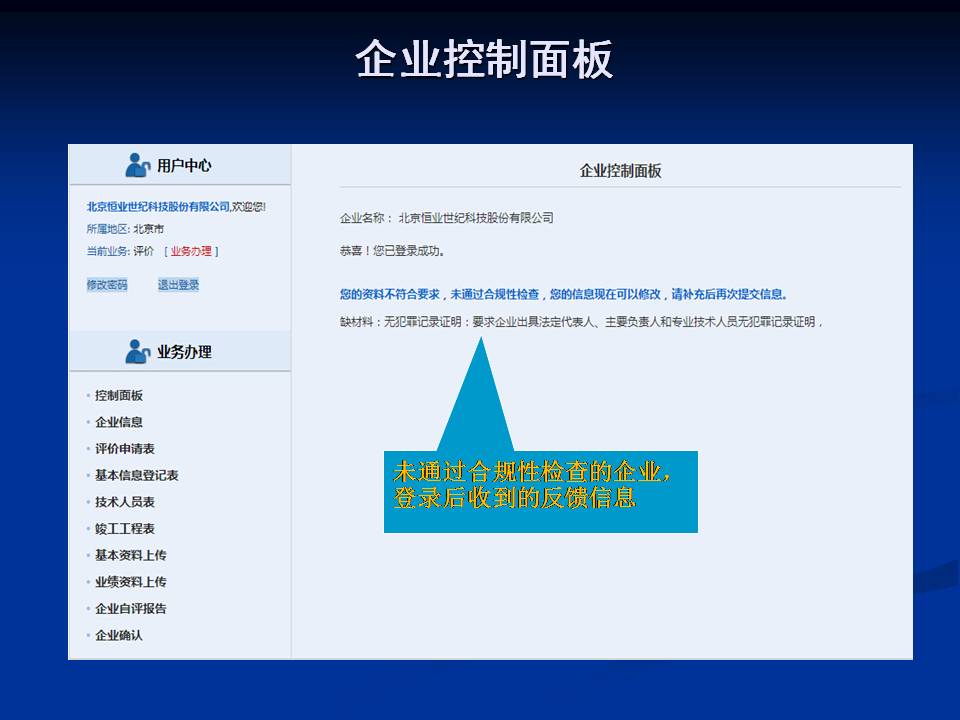The height and width of the screenshot is (720, 960).
Task: Click 退出登录 to log out
Action: click(x=178, y=285)
